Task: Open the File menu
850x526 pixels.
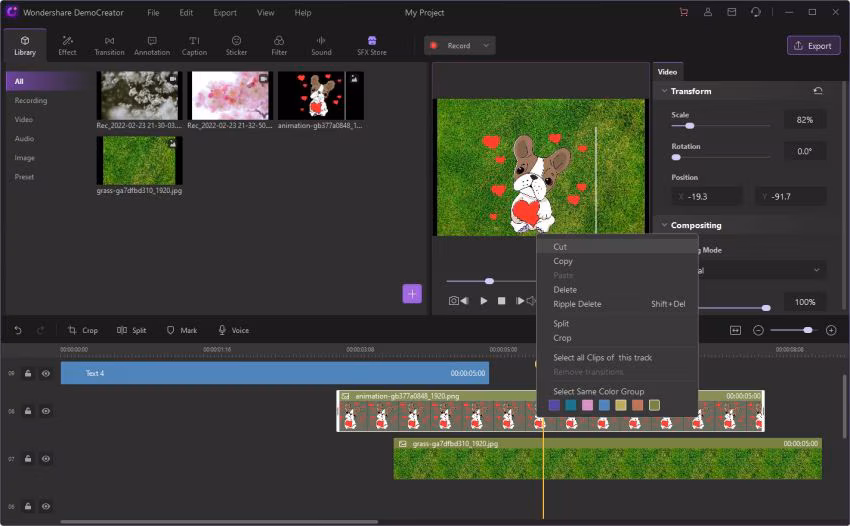Action: pos(153,12)
